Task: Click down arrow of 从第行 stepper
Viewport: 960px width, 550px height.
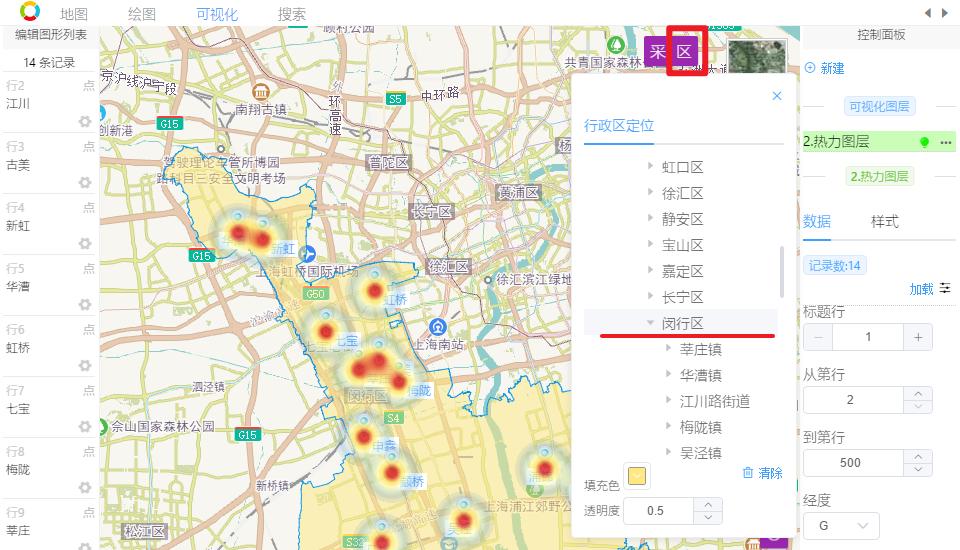Action: click(x=918, y=406)
